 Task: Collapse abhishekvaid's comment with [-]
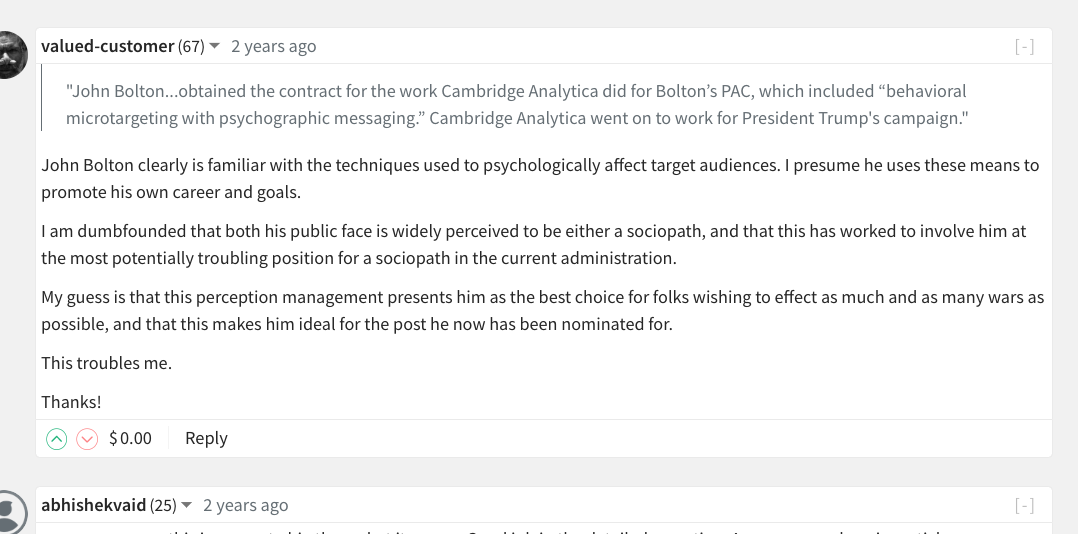tap(1024, 506)
